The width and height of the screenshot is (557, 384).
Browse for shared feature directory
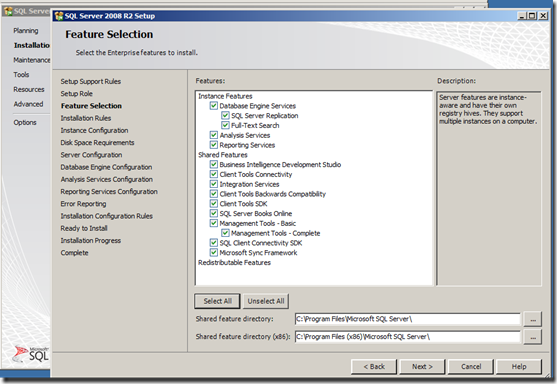[x=533, y=319]
